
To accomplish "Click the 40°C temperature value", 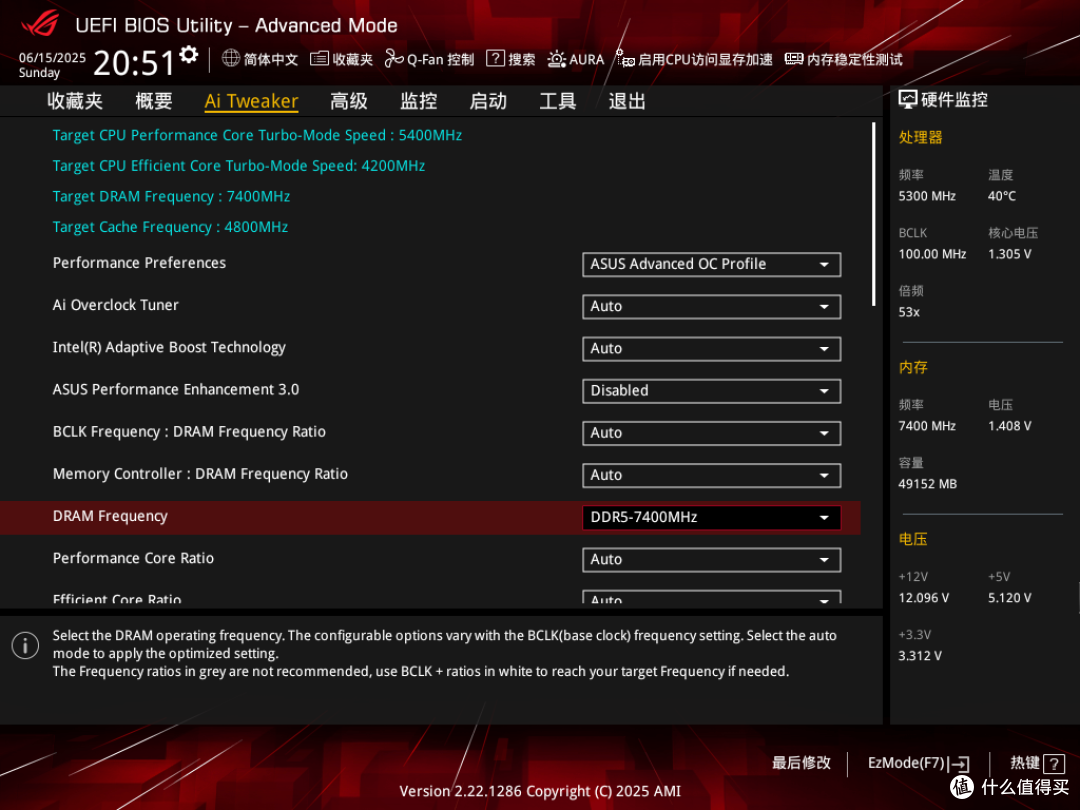I will (1002, 196).
